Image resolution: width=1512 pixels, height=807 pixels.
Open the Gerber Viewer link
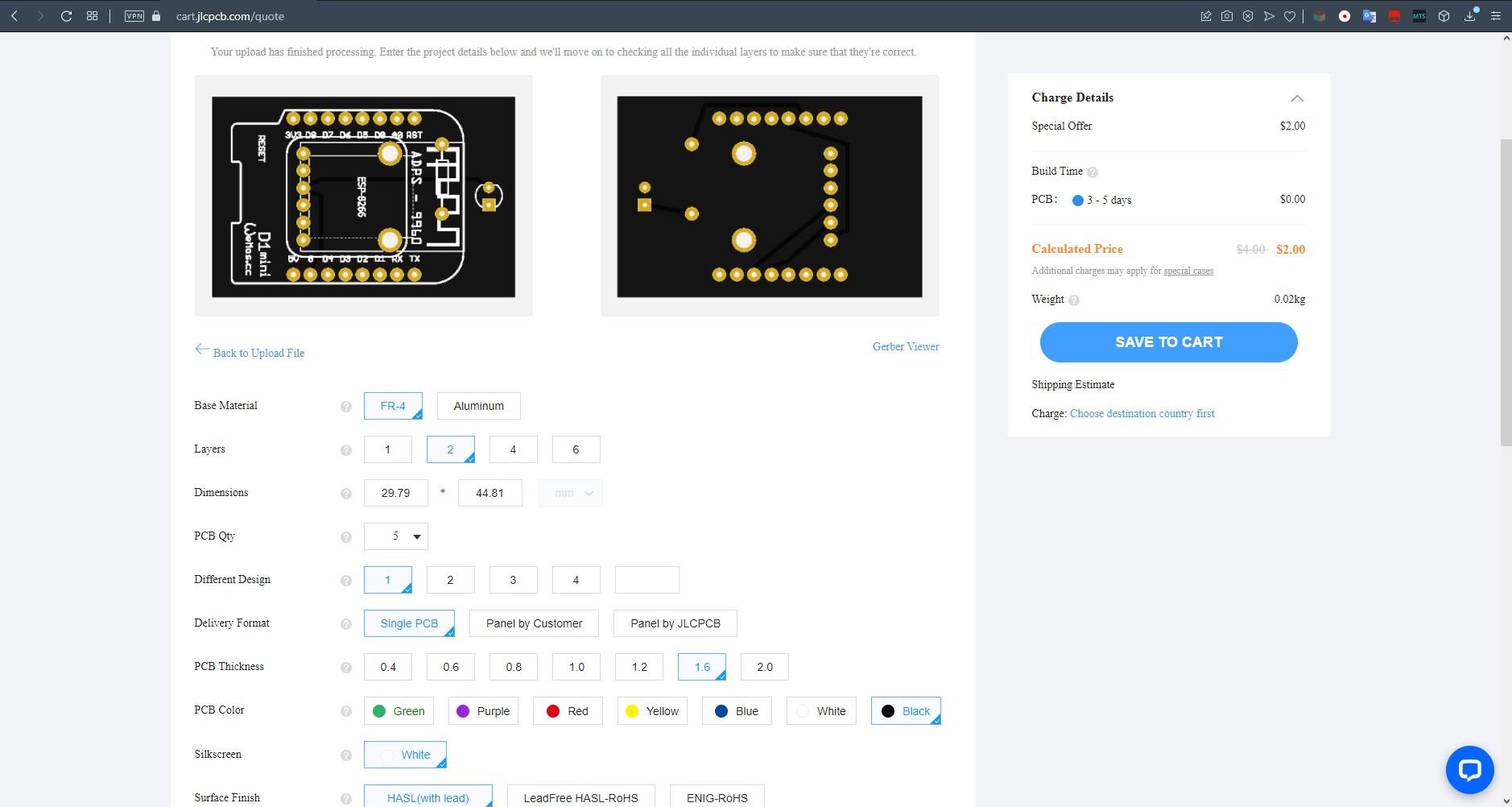tap(906, 346)
